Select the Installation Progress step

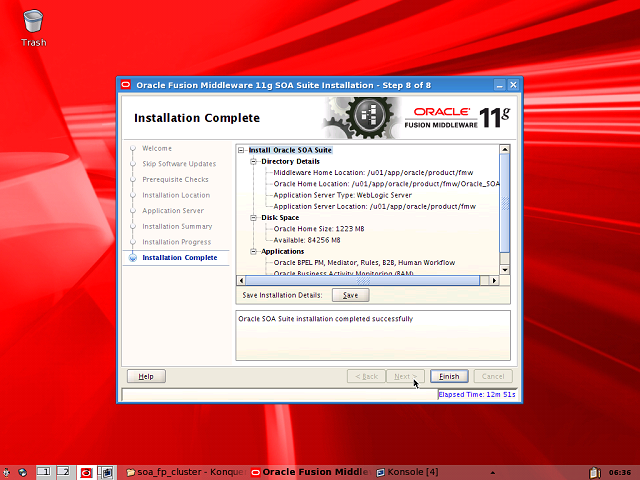pyautogui.click(x=177, y=242)
